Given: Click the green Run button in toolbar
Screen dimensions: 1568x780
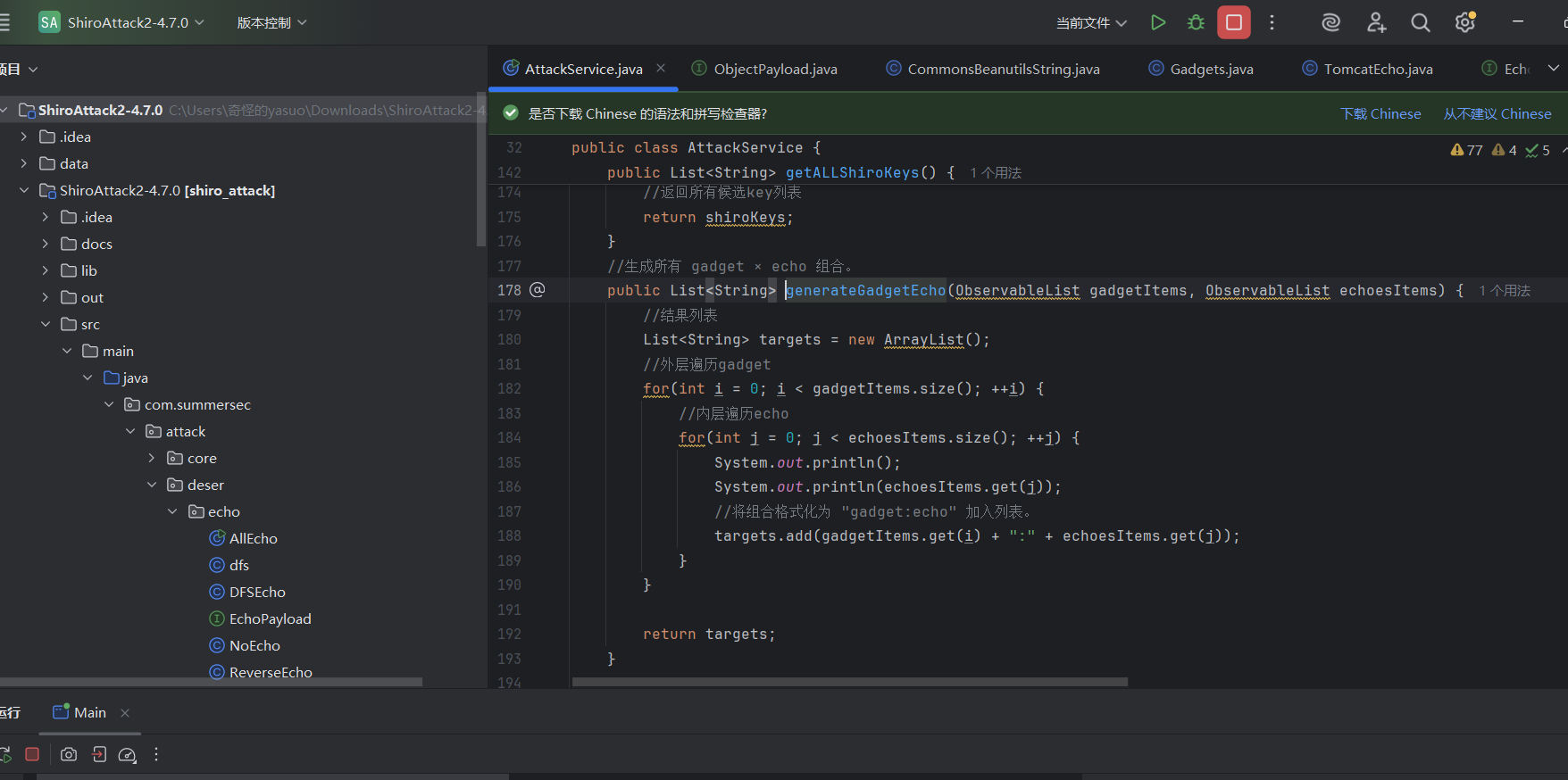Looking at the screenshot, I should tap(1158, 22).
